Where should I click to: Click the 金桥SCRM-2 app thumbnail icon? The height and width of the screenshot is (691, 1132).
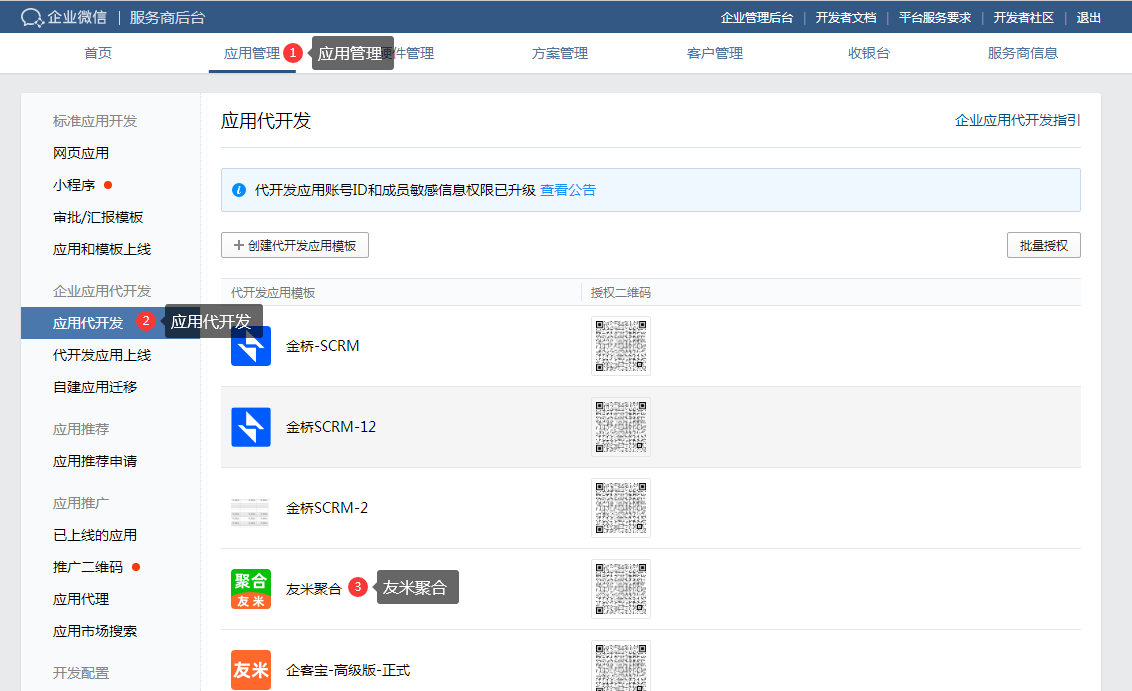pos(250,508)
